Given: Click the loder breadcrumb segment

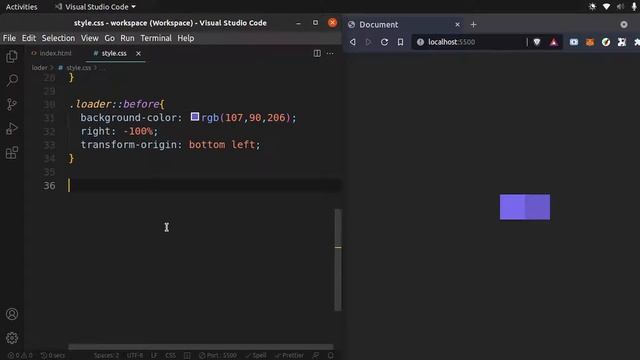Looking at the screenshot, I should (40, 68).
